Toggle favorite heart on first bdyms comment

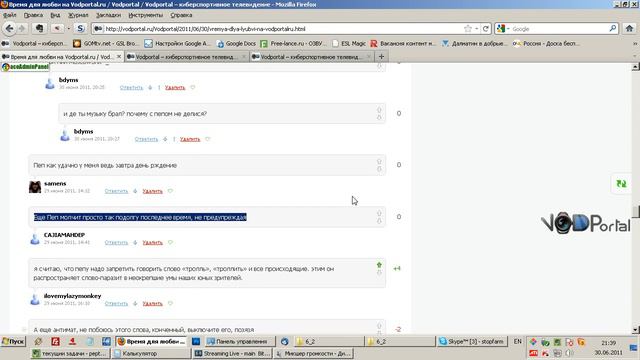point(193,87)
